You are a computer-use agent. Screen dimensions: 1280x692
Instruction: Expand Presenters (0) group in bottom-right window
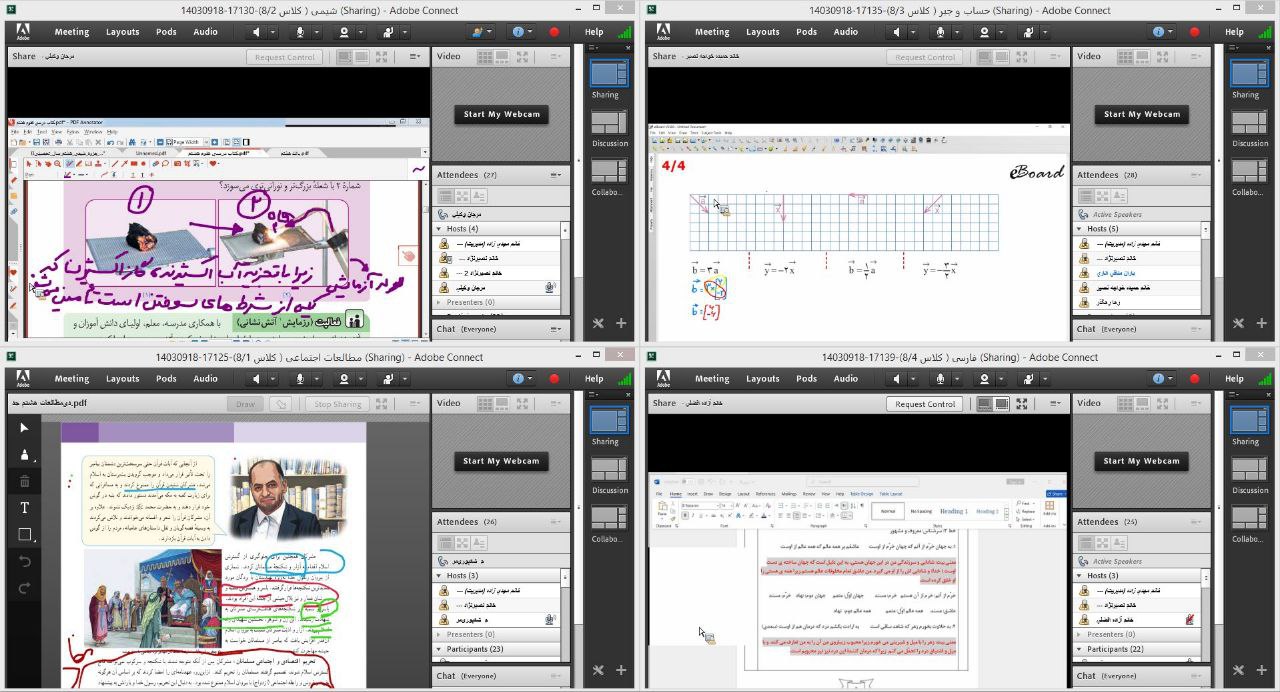[x=1081, y=634]
